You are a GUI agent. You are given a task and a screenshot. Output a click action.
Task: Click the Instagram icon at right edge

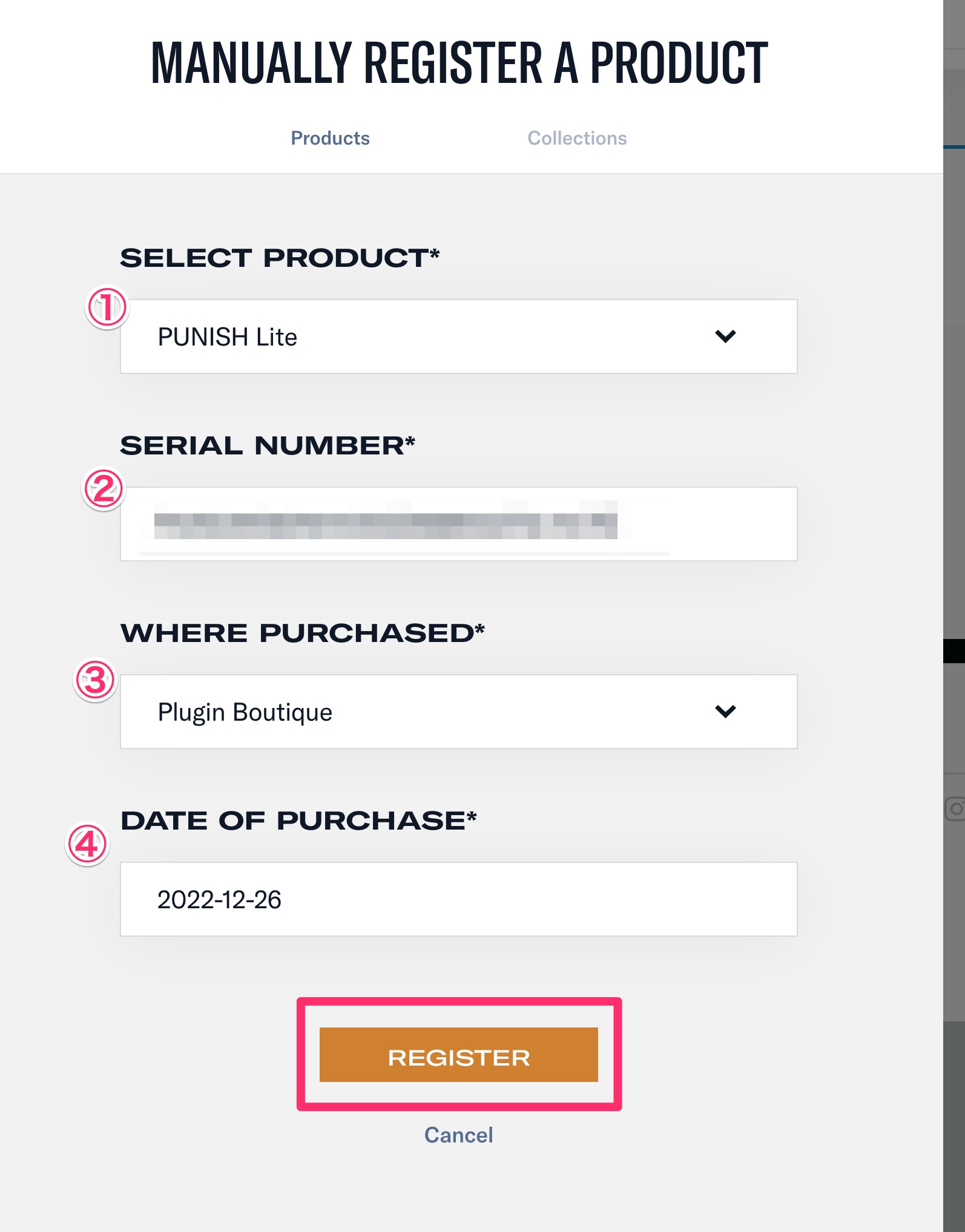coord(955,808)
